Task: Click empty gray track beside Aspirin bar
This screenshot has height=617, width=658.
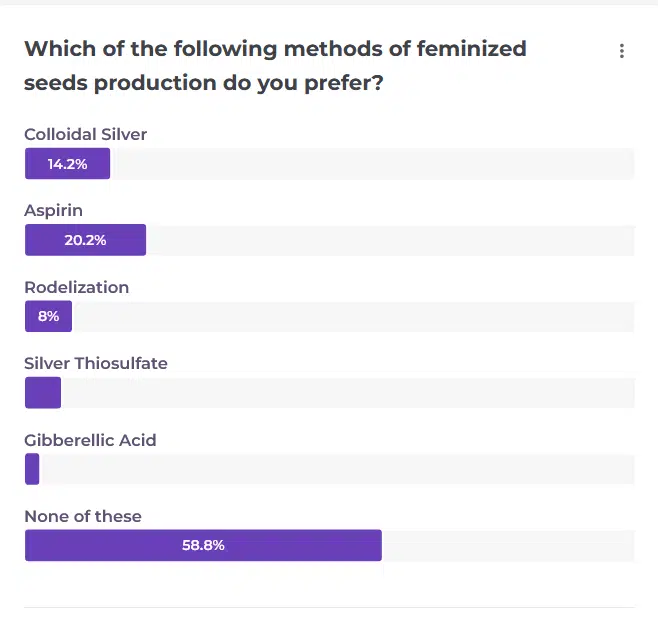Action: click(x=390, y=240)
